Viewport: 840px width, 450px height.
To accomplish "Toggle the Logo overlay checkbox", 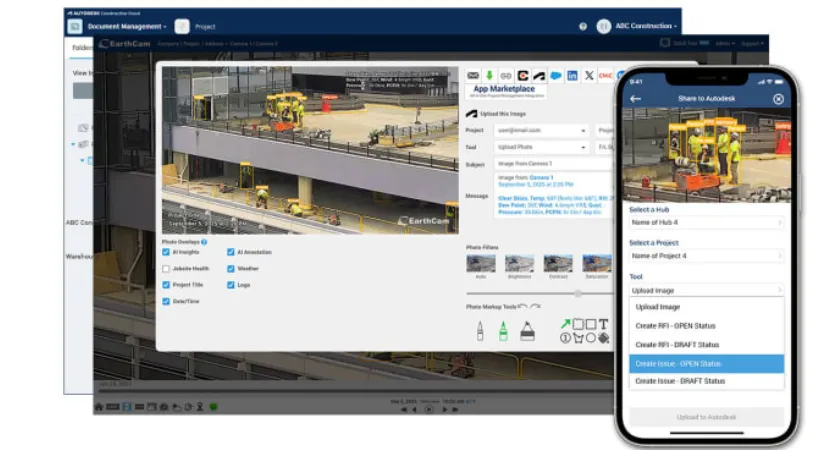I will point(231,285).
